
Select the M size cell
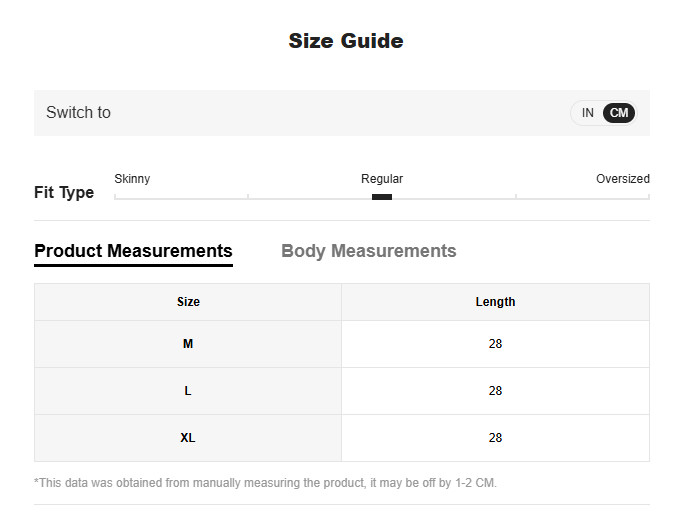[x=188, y=344]
